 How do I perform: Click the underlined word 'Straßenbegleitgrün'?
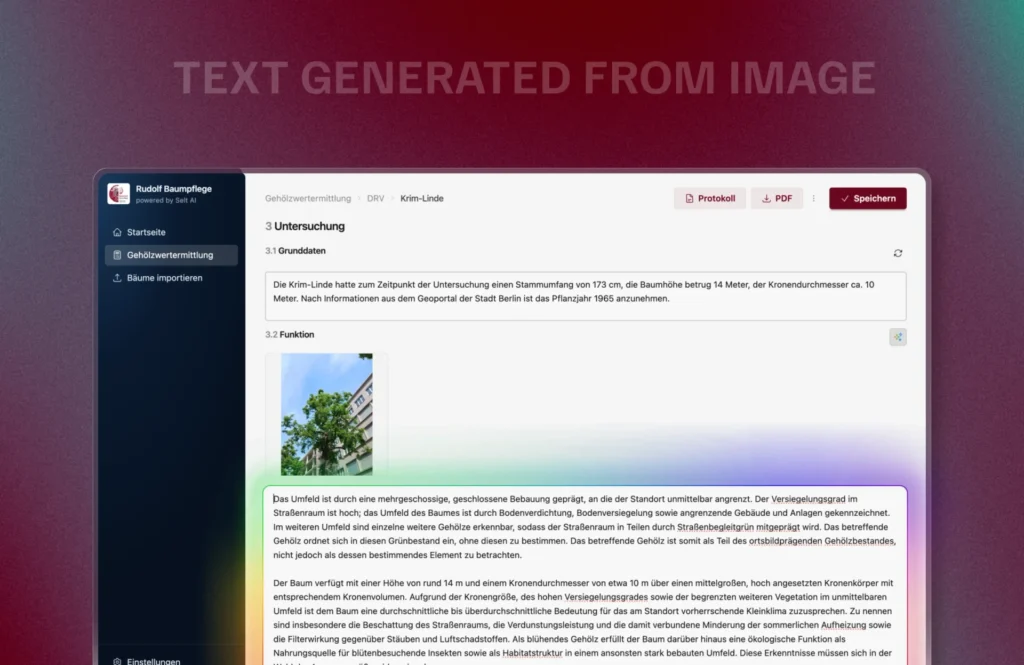tap(715, 527)
